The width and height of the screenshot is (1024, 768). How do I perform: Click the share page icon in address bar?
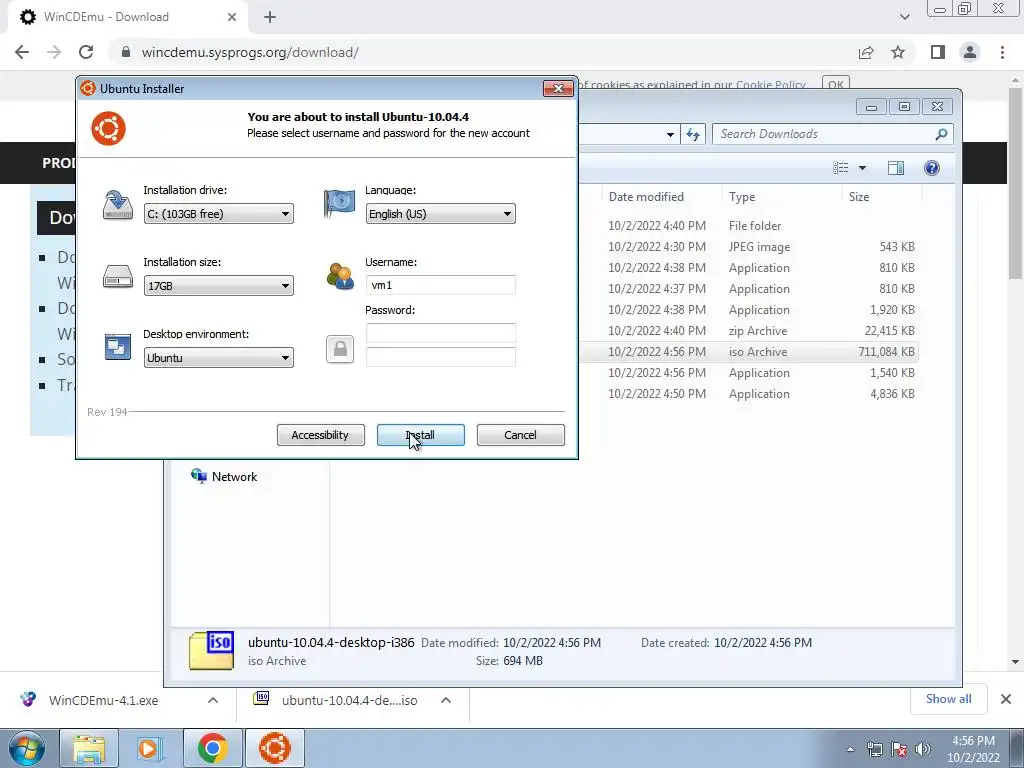click(866, 52)
